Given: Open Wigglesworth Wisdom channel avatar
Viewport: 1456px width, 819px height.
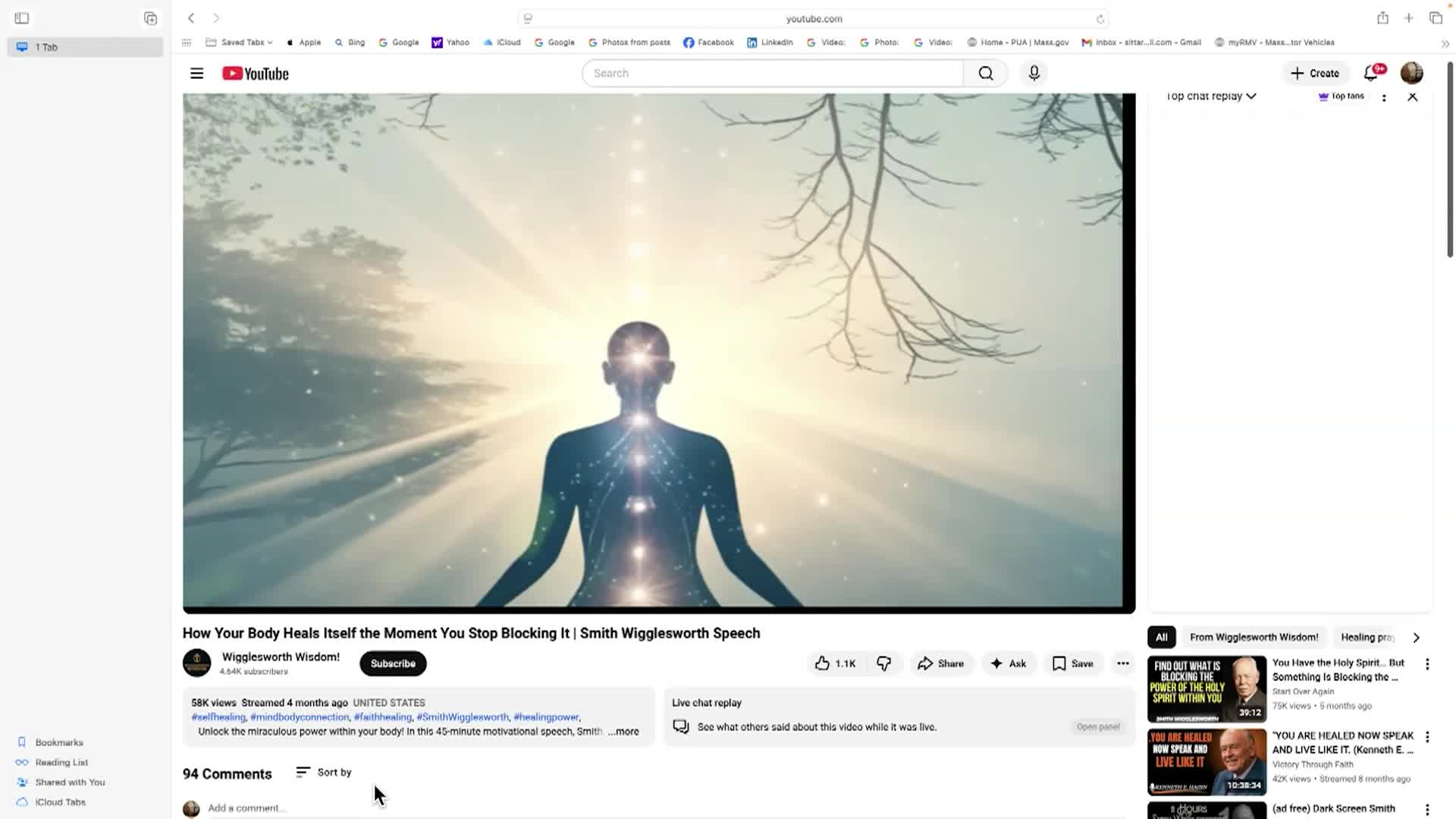Looking at the screenshot, I should point(196,664).
